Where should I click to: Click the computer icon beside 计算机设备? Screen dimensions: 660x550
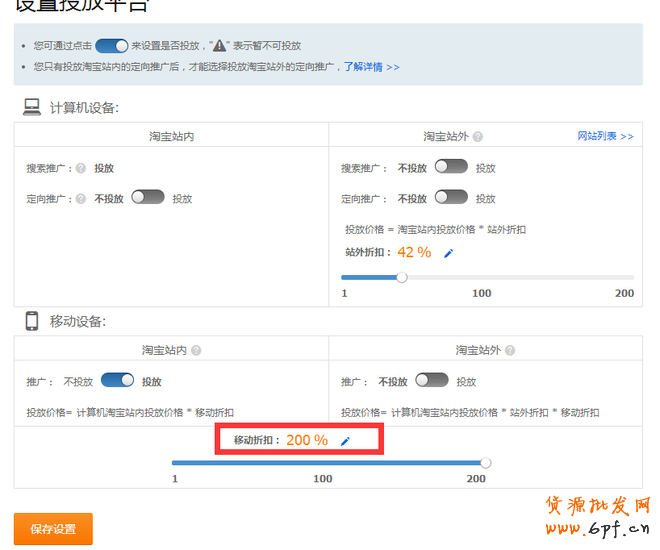point(32,107)
